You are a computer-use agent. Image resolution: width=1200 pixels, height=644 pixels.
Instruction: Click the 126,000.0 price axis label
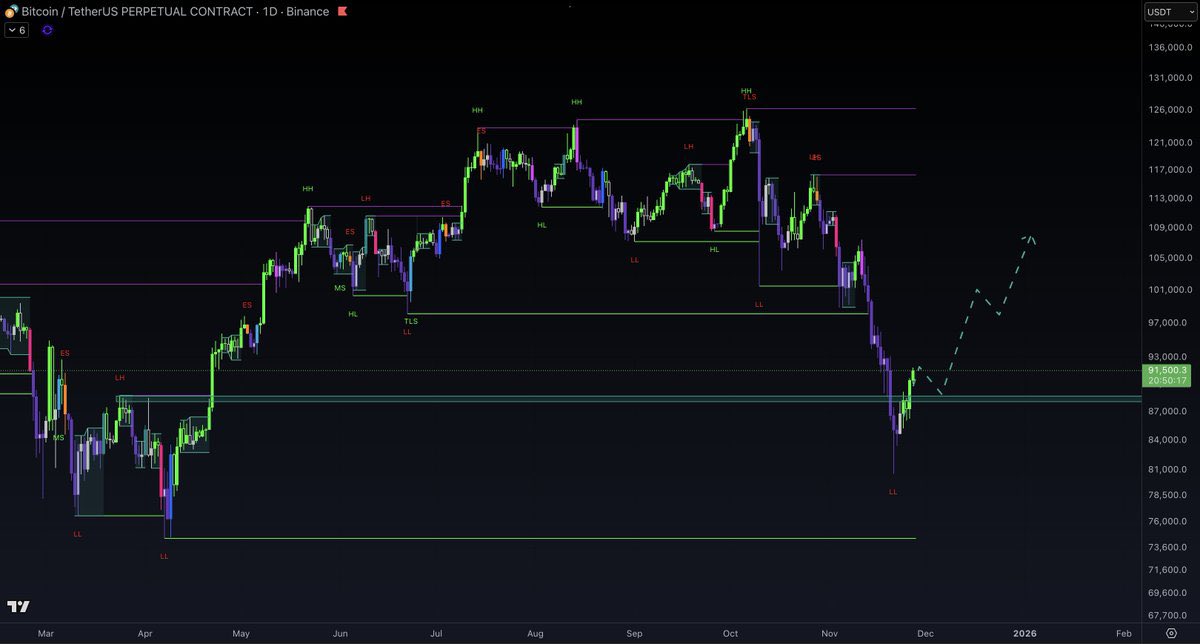click(1172, 110)
